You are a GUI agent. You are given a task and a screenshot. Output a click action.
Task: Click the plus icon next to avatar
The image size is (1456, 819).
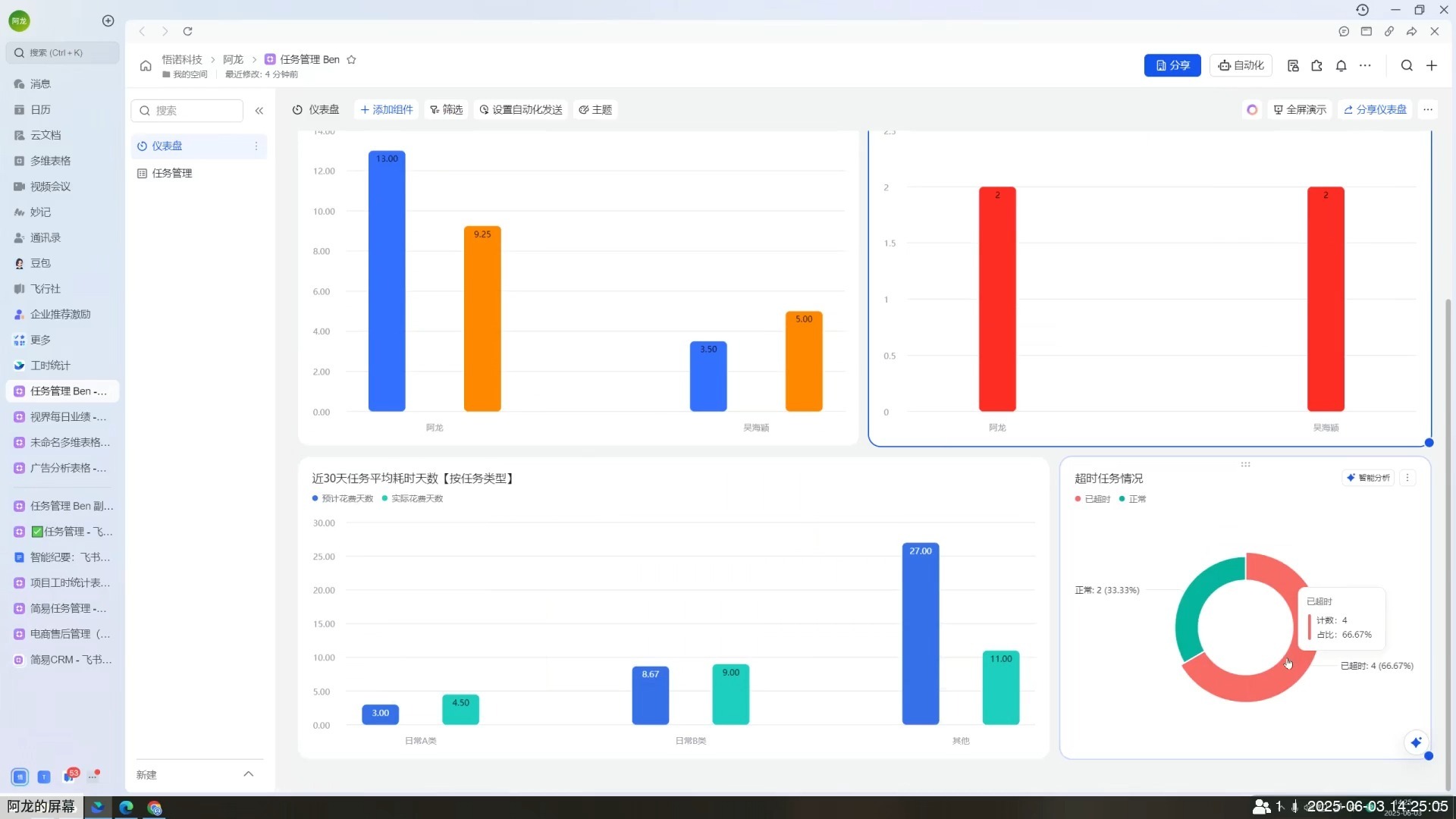pyautogui.click(x=108, y=20)
